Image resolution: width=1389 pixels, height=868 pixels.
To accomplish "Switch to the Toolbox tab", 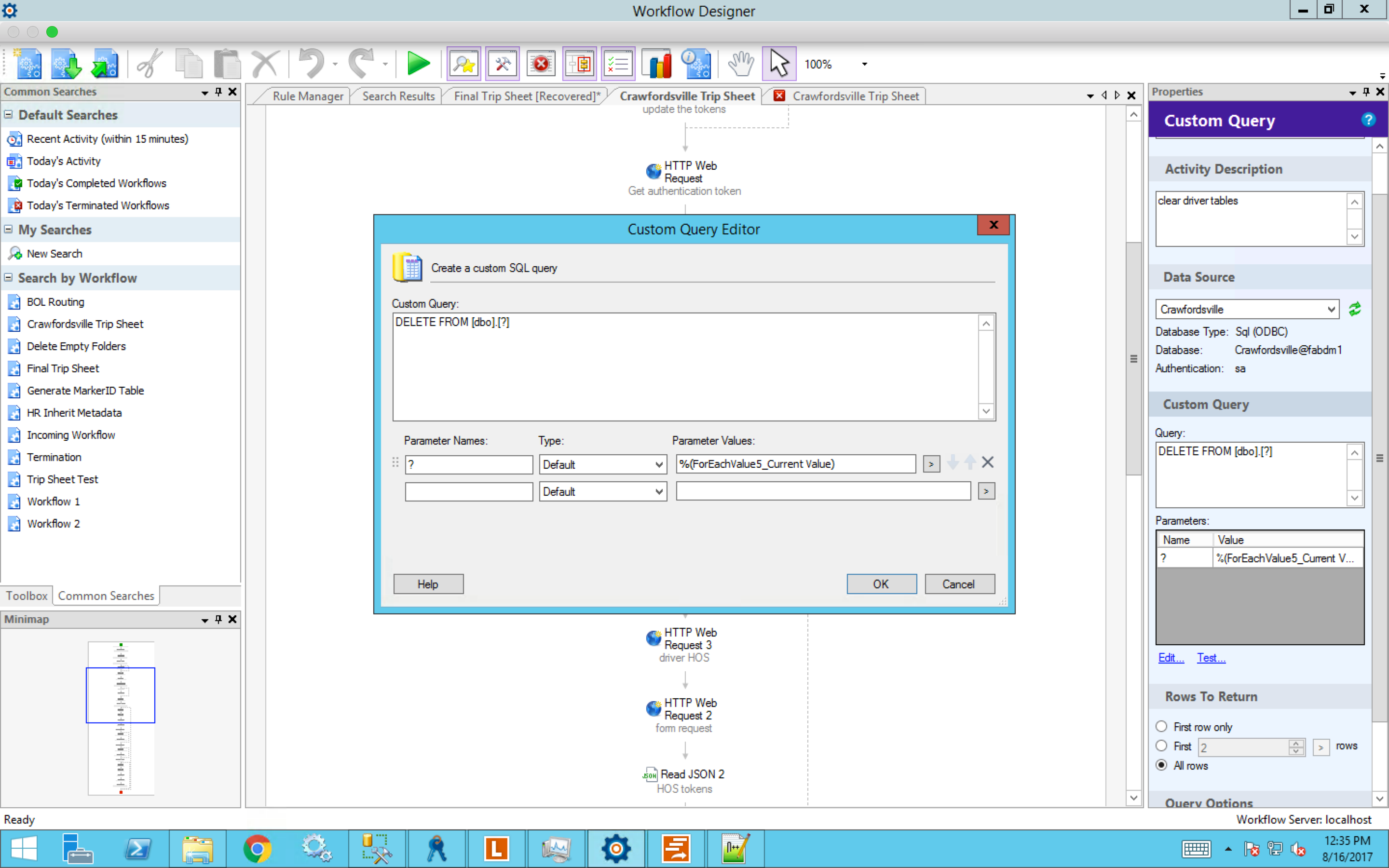I will pyautogui.click(x=27, y=596).
